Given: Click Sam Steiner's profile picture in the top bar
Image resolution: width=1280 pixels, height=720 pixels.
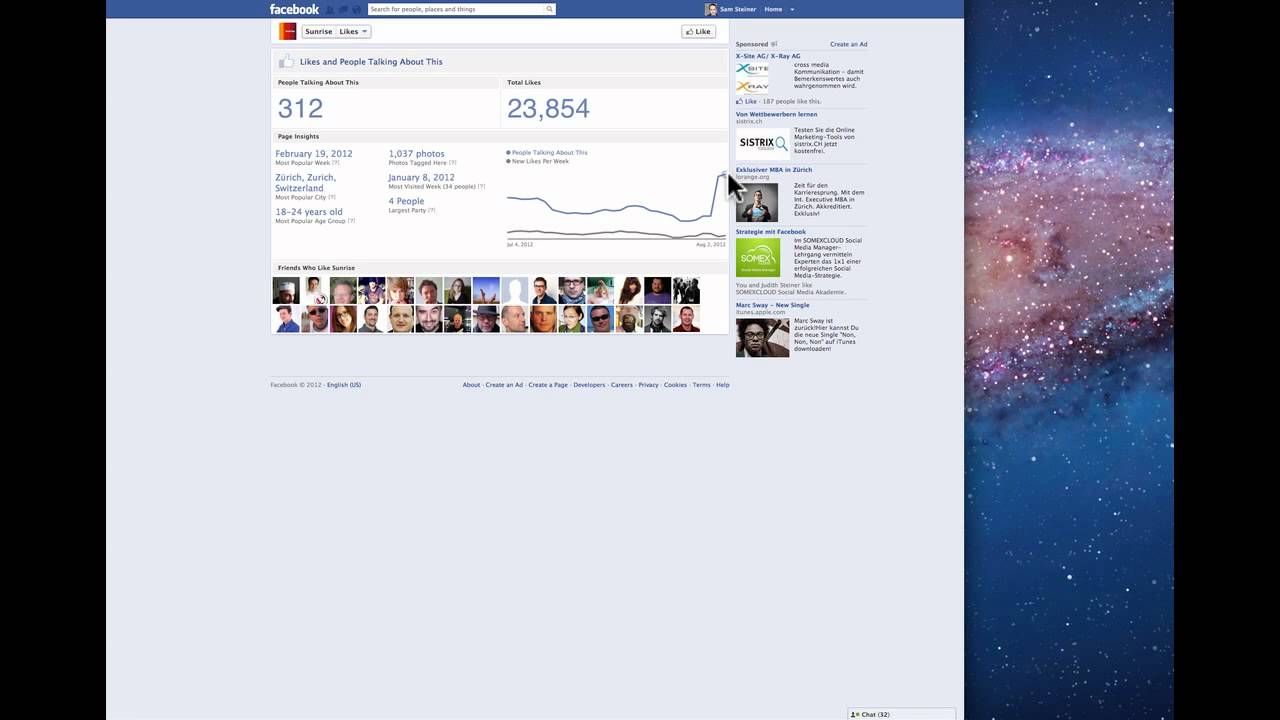Looking at the screenshot, I should tap(711, 9).
